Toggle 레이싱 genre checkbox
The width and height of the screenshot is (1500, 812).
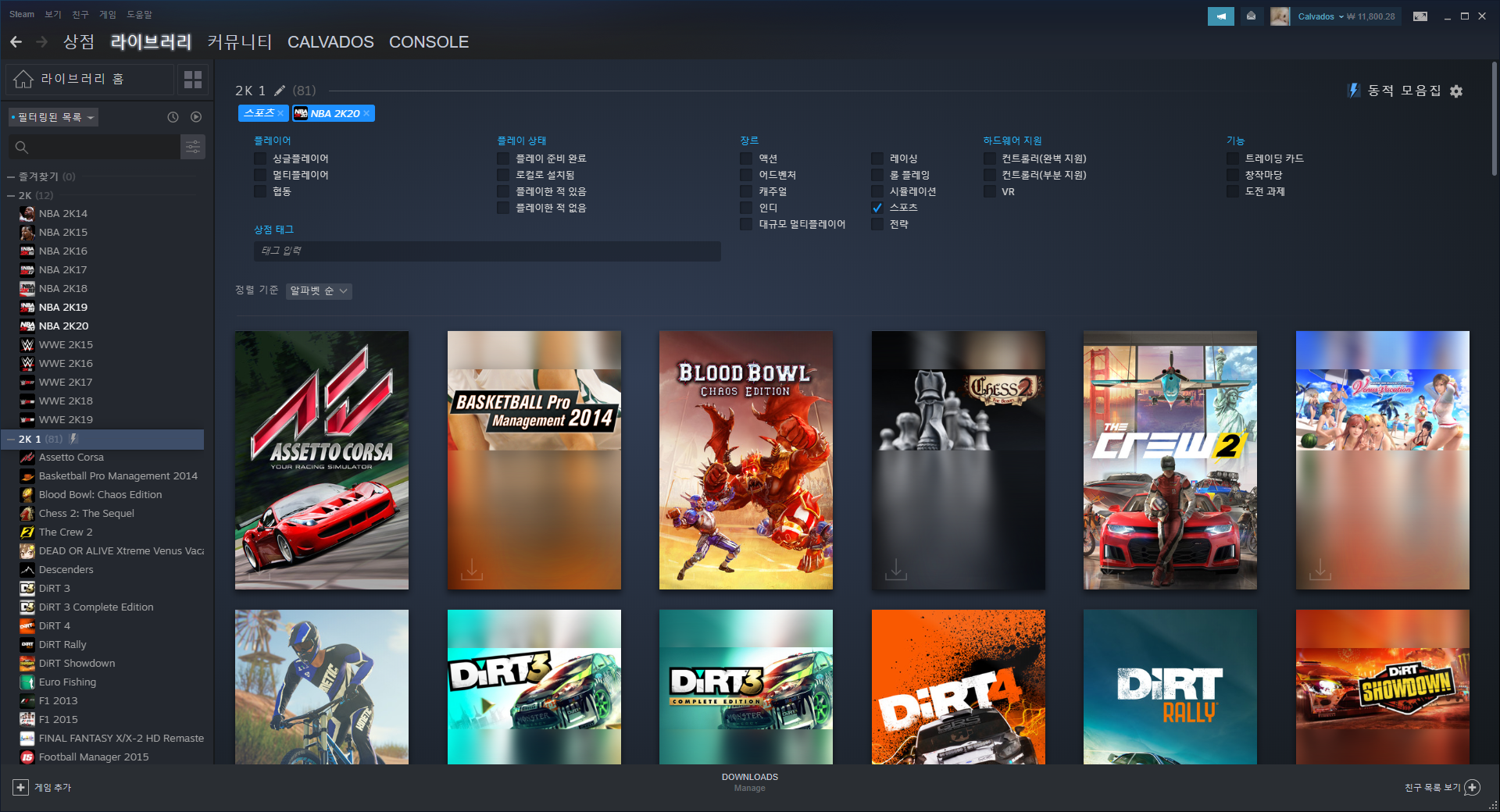[877, 158]
